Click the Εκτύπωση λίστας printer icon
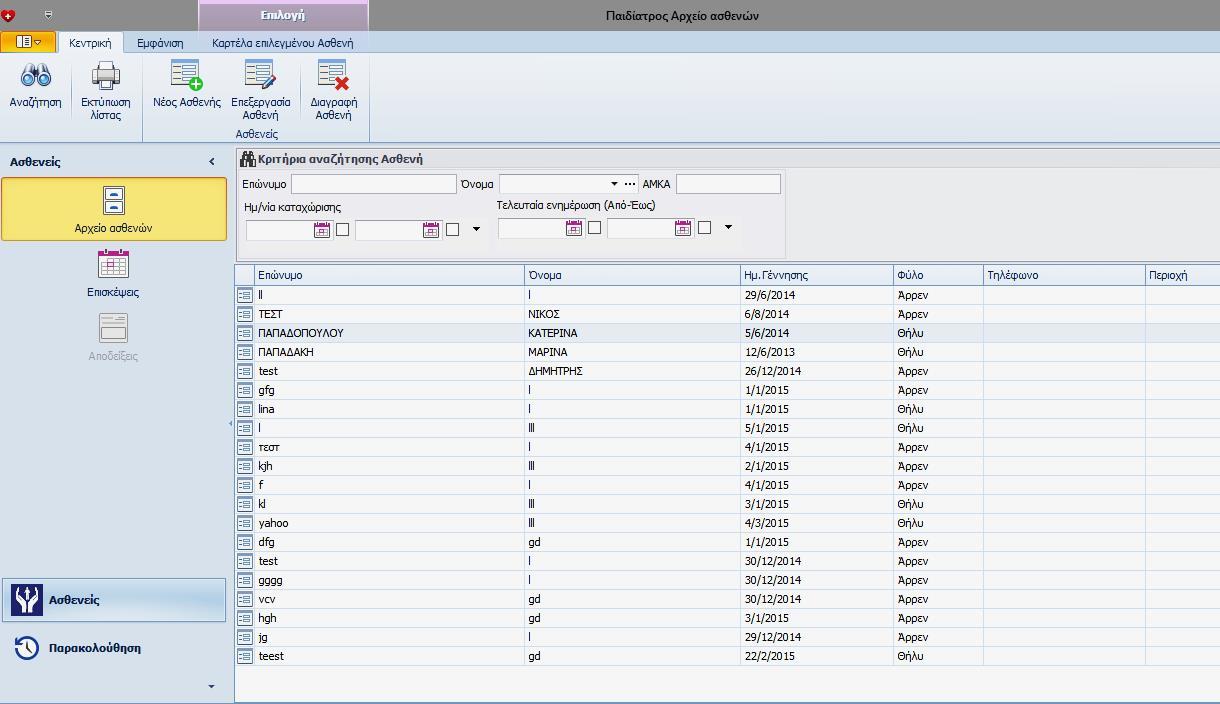Image resolution: width=1220 pixels, height=704 pixels. point(105,77)
